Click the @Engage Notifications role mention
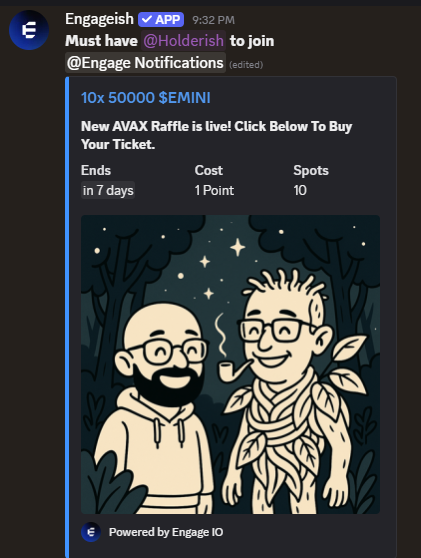The image size is (421, 558). (145, 63)
